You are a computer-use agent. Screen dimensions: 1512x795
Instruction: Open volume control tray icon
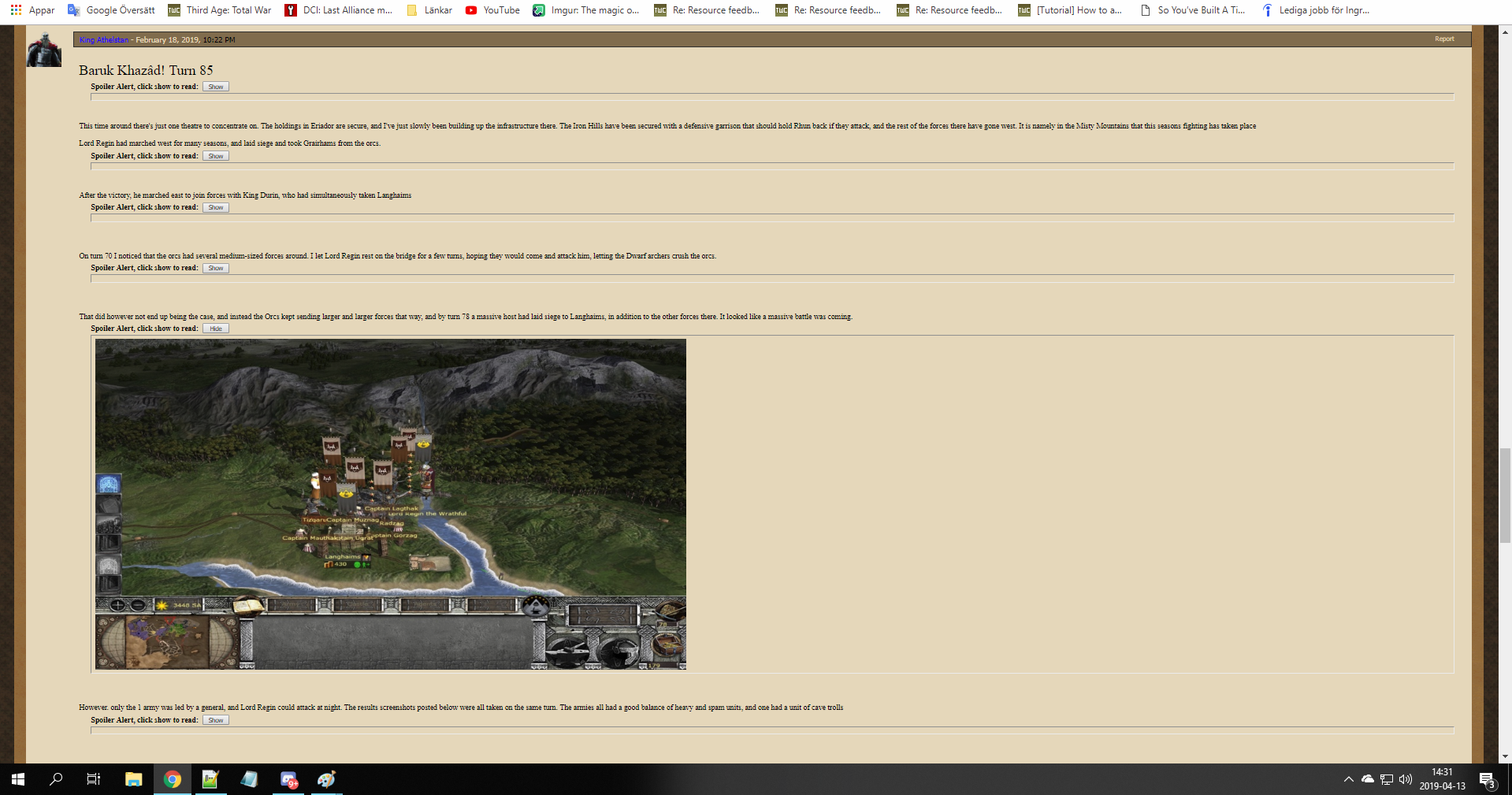1406,779
